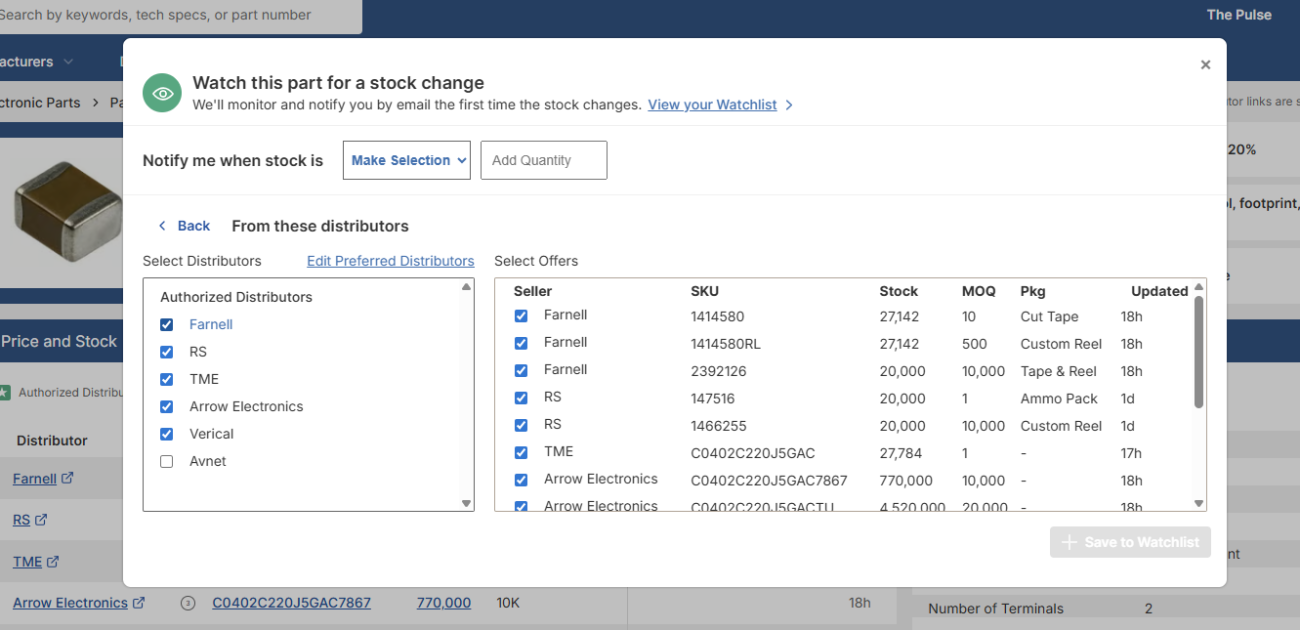This screenshot has width=1300, height=630.
Task: Click View your Watchlist
Action: (x=712, y=104)
